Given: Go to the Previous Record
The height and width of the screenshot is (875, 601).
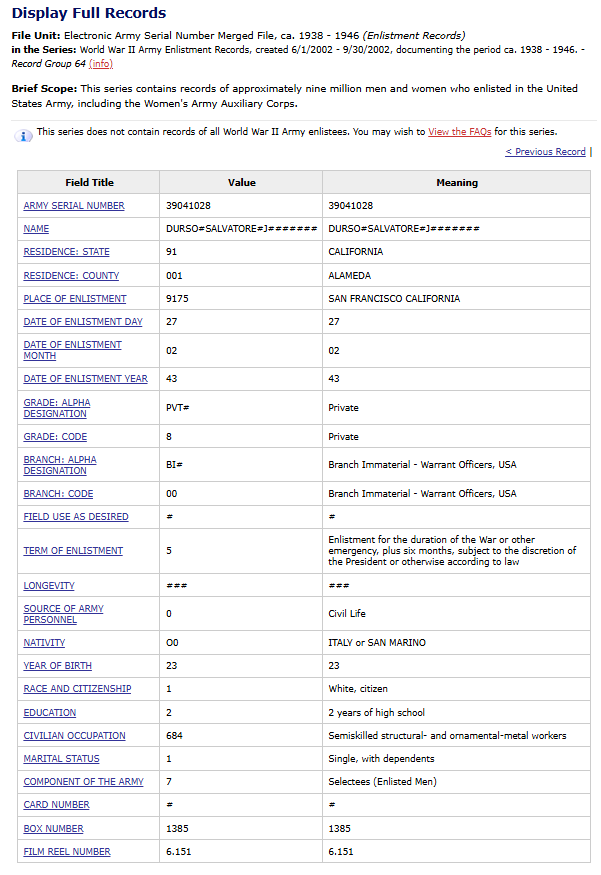Looking at the screenshot, I should [x=545, y=152].
